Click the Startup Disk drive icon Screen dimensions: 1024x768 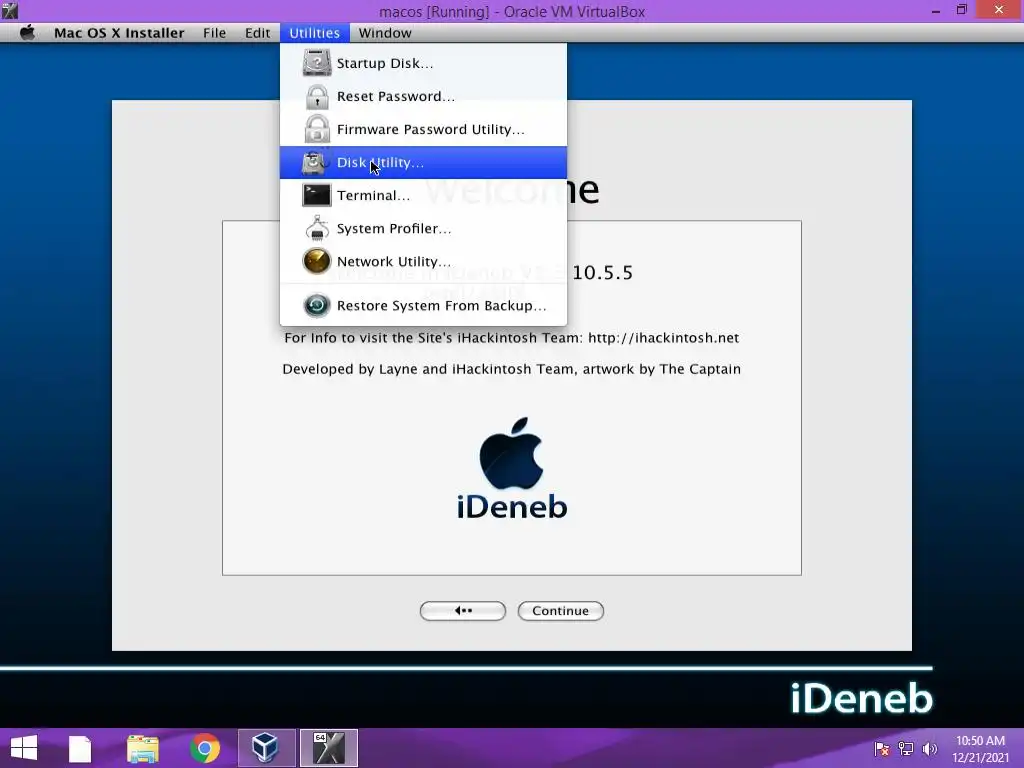(x=317, y=63)
